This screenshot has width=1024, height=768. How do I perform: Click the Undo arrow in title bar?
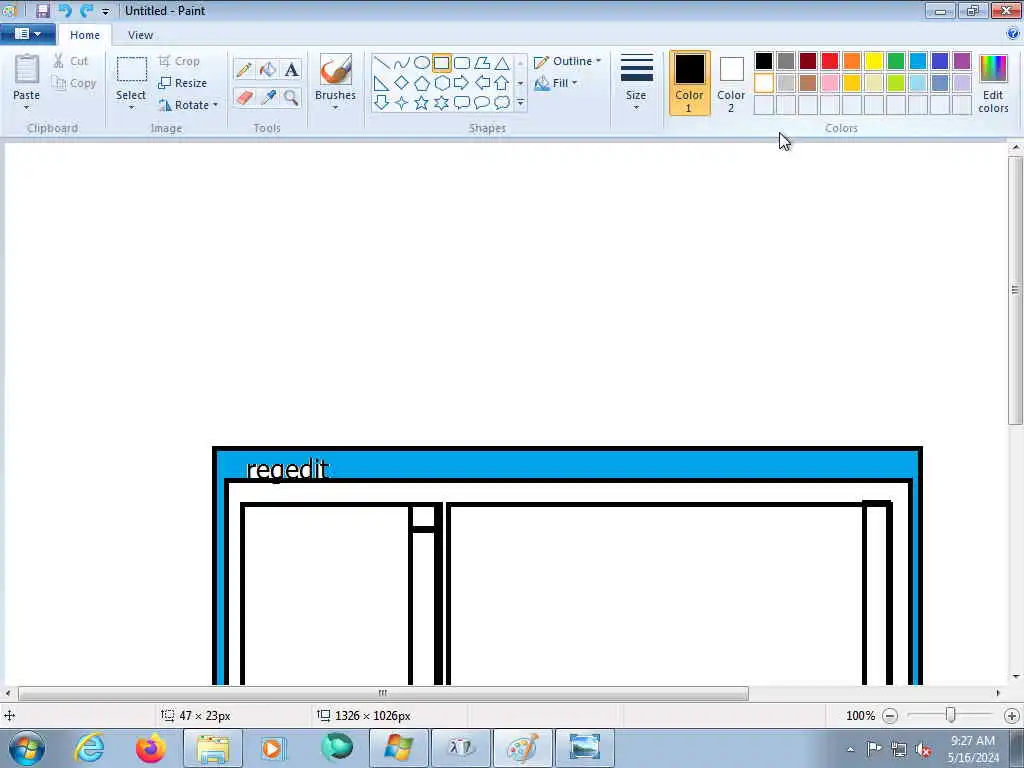point(65,10)
